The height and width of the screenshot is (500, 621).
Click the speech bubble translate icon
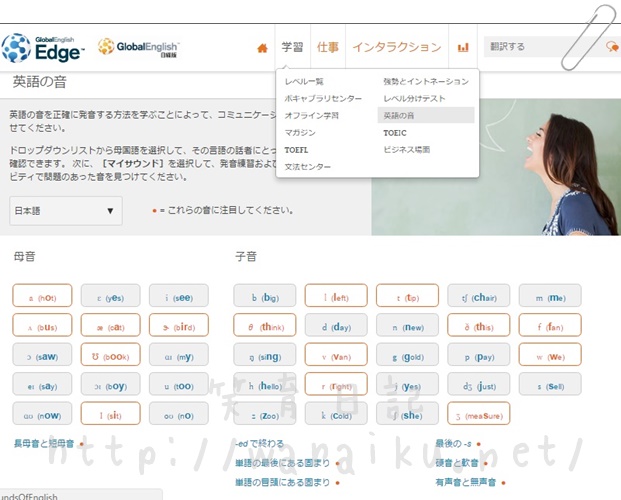pos(612,47)
